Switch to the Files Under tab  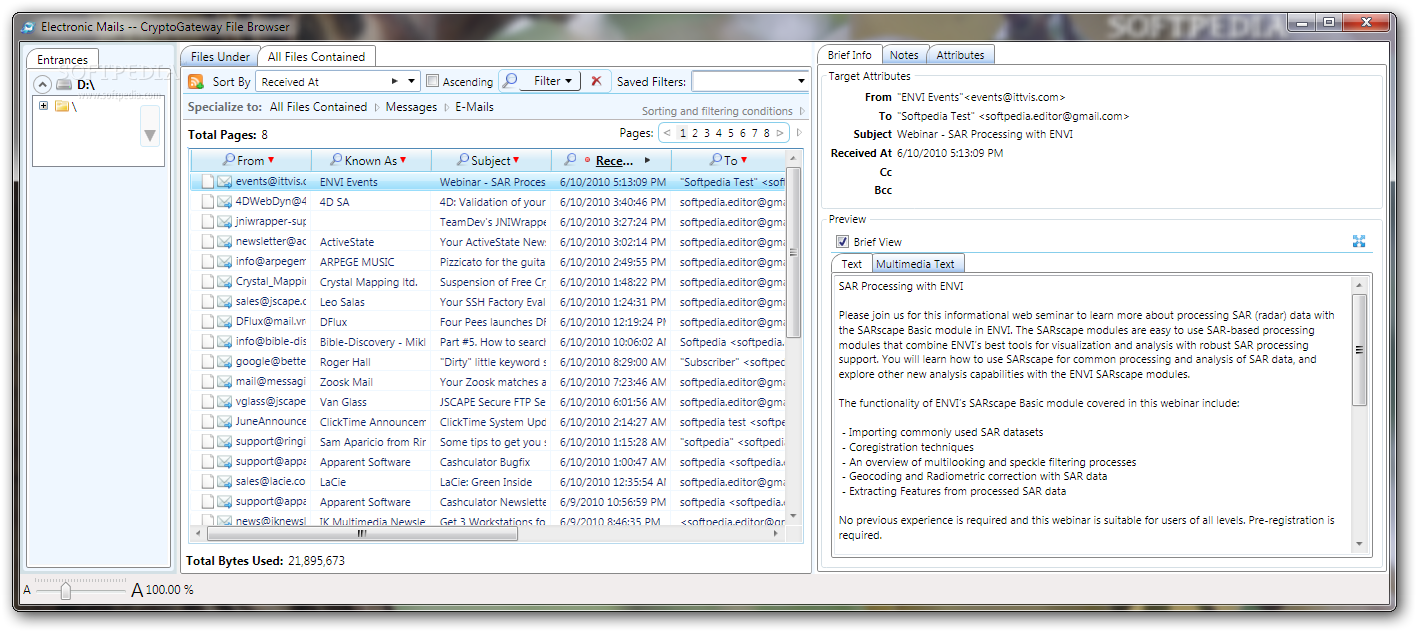[220, 57]
